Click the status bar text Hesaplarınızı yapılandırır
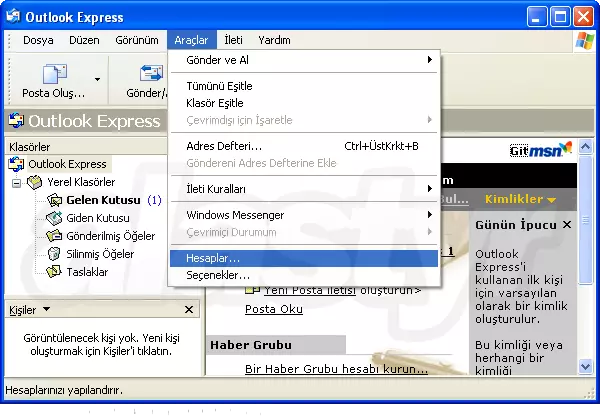This screenshot has width=600, height=417. point(64,390)
